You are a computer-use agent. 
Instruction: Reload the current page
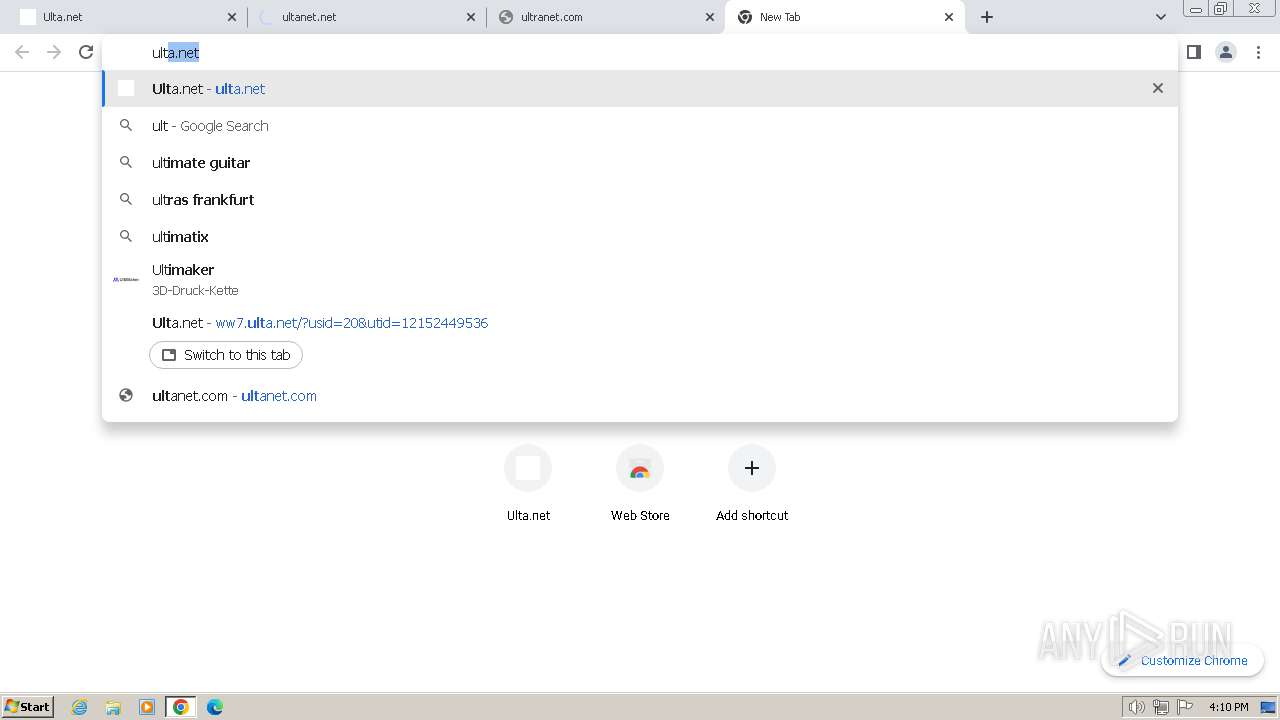coord(86,52)
